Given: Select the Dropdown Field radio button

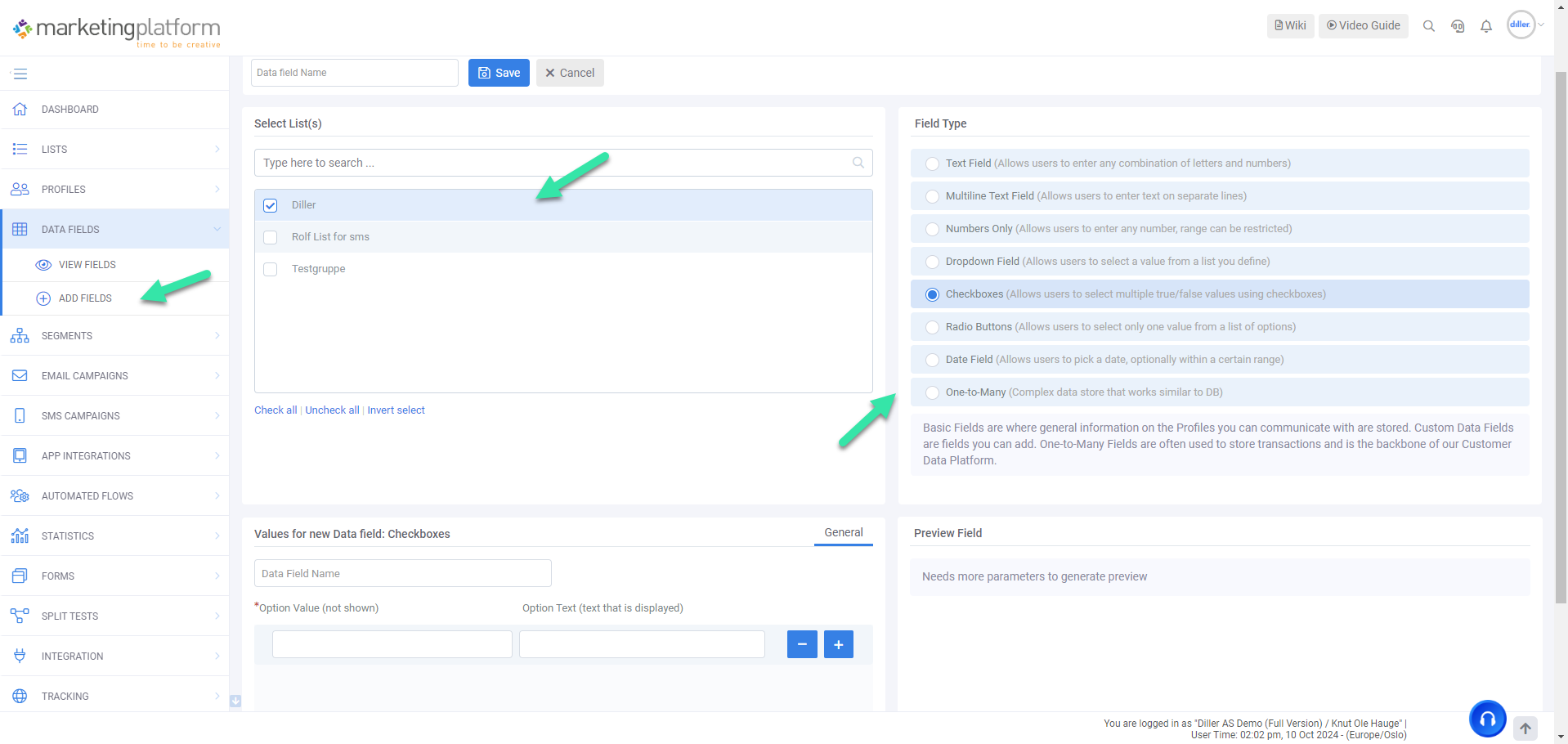Looking at the screenshot, I should click(932, 262).
